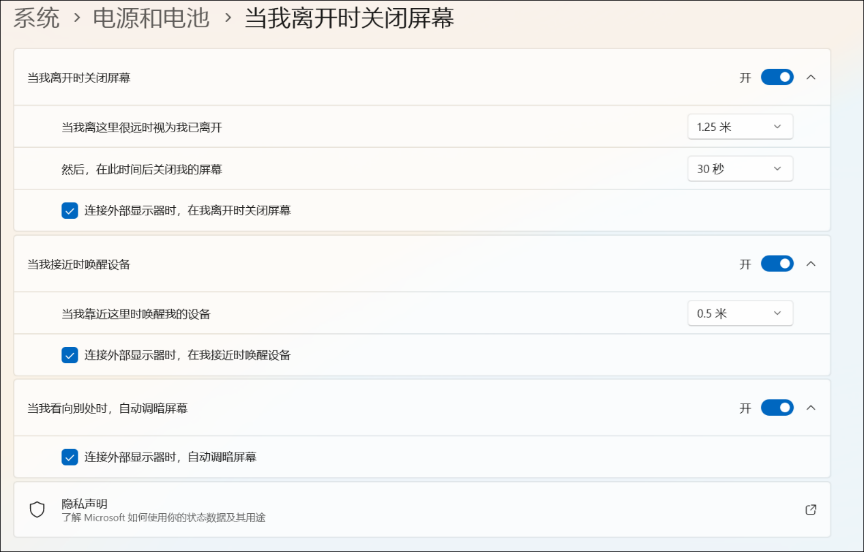This screenshot has height=552, width=864.
Task: Open the 30 秒 timeout dropdown
Action: (x=740, y=169)
